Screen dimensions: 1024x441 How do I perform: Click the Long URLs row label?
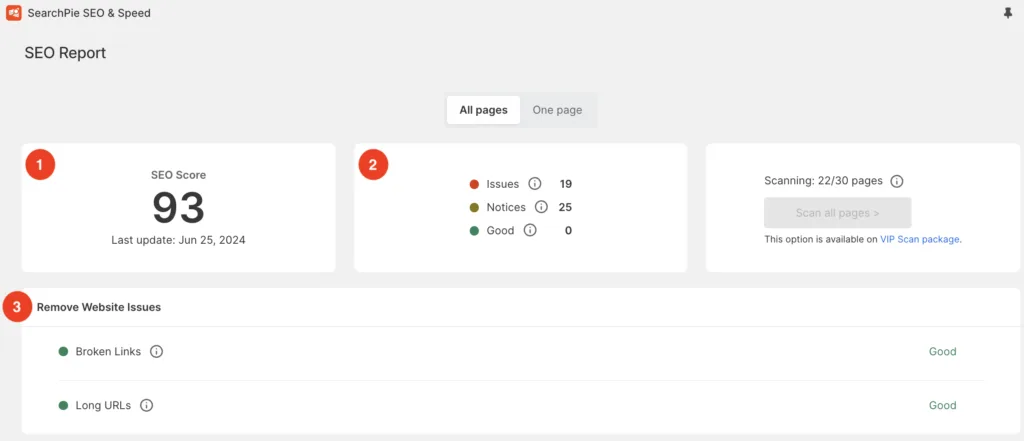pos(103,406)
